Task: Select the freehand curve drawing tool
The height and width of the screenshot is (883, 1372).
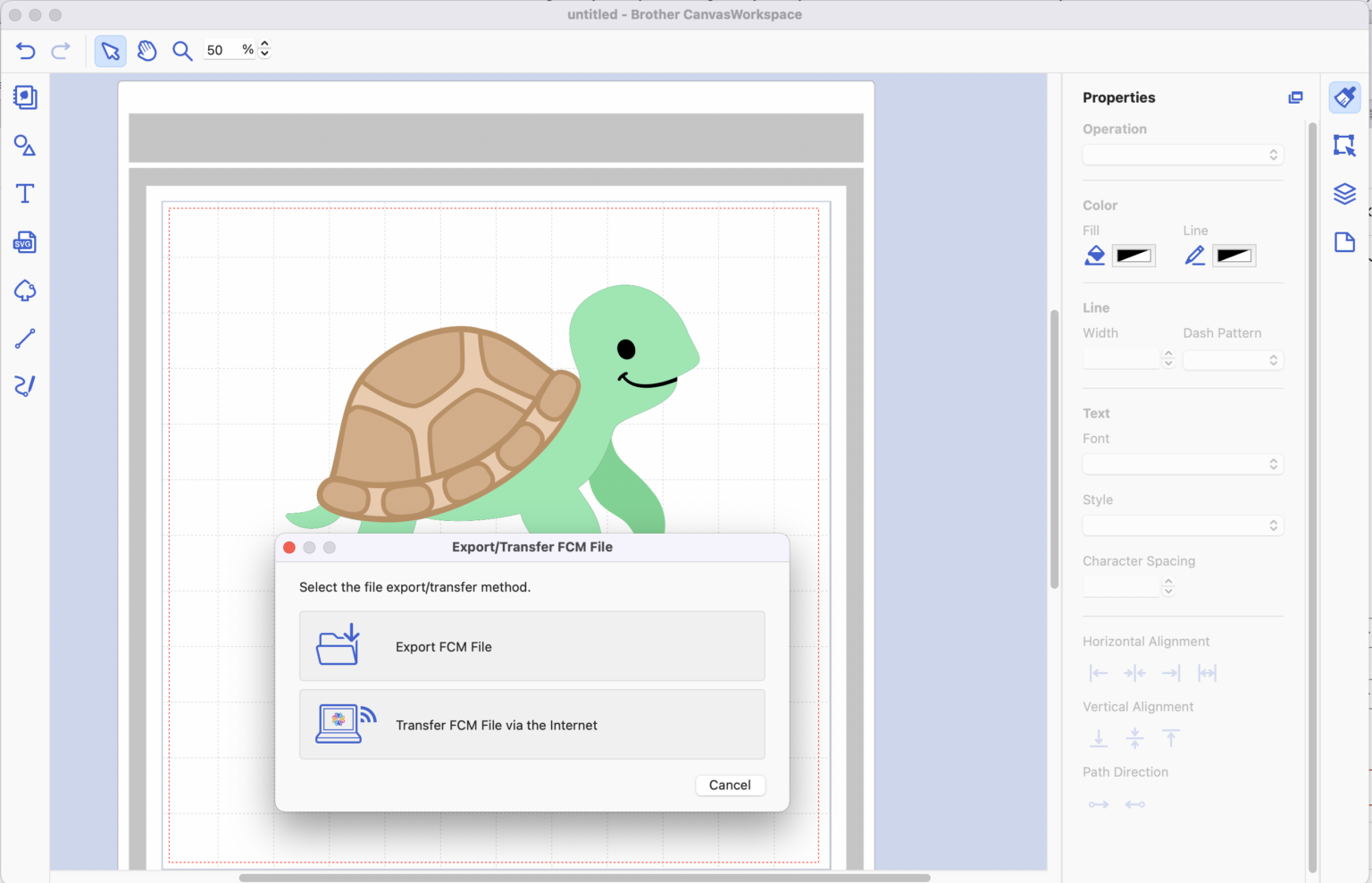Action: (24, 385)
